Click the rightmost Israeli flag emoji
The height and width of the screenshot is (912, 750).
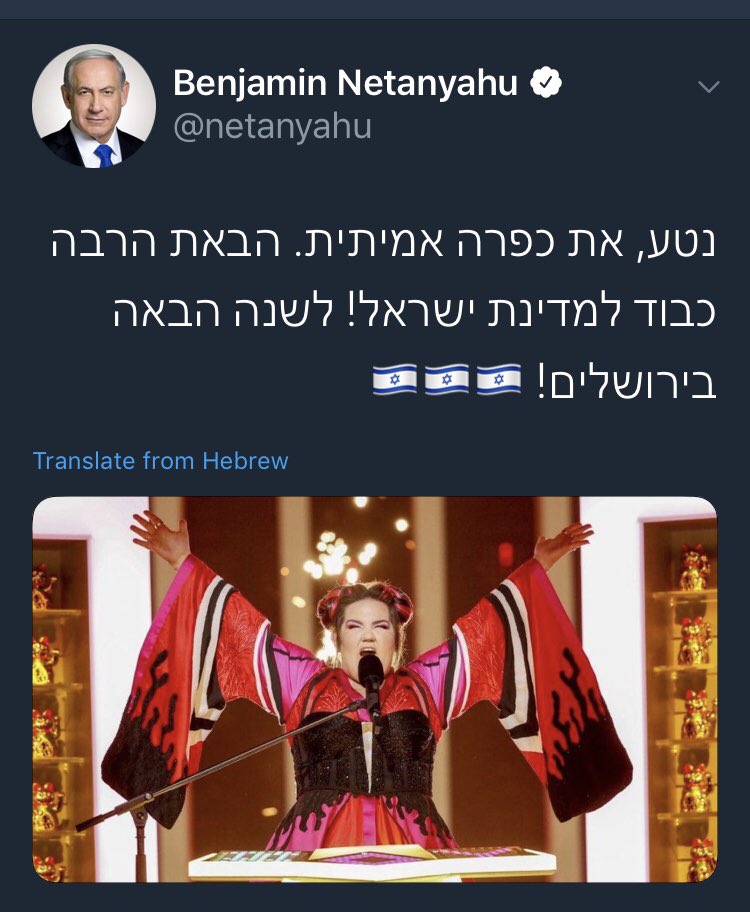click(499, 379)
